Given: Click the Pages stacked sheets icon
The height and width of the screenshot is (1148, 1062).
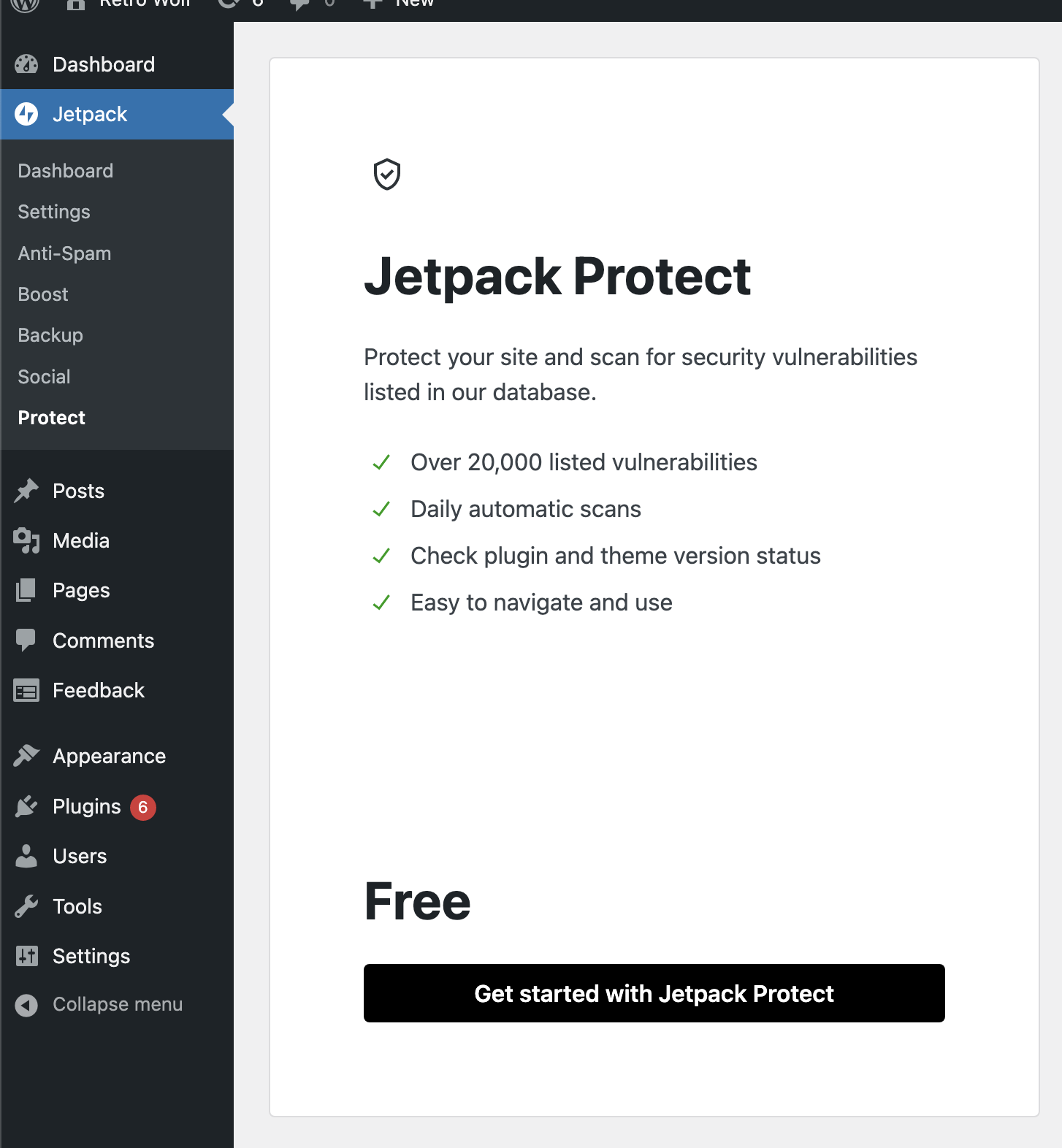Looking at the screenshot, I should 26,590.
